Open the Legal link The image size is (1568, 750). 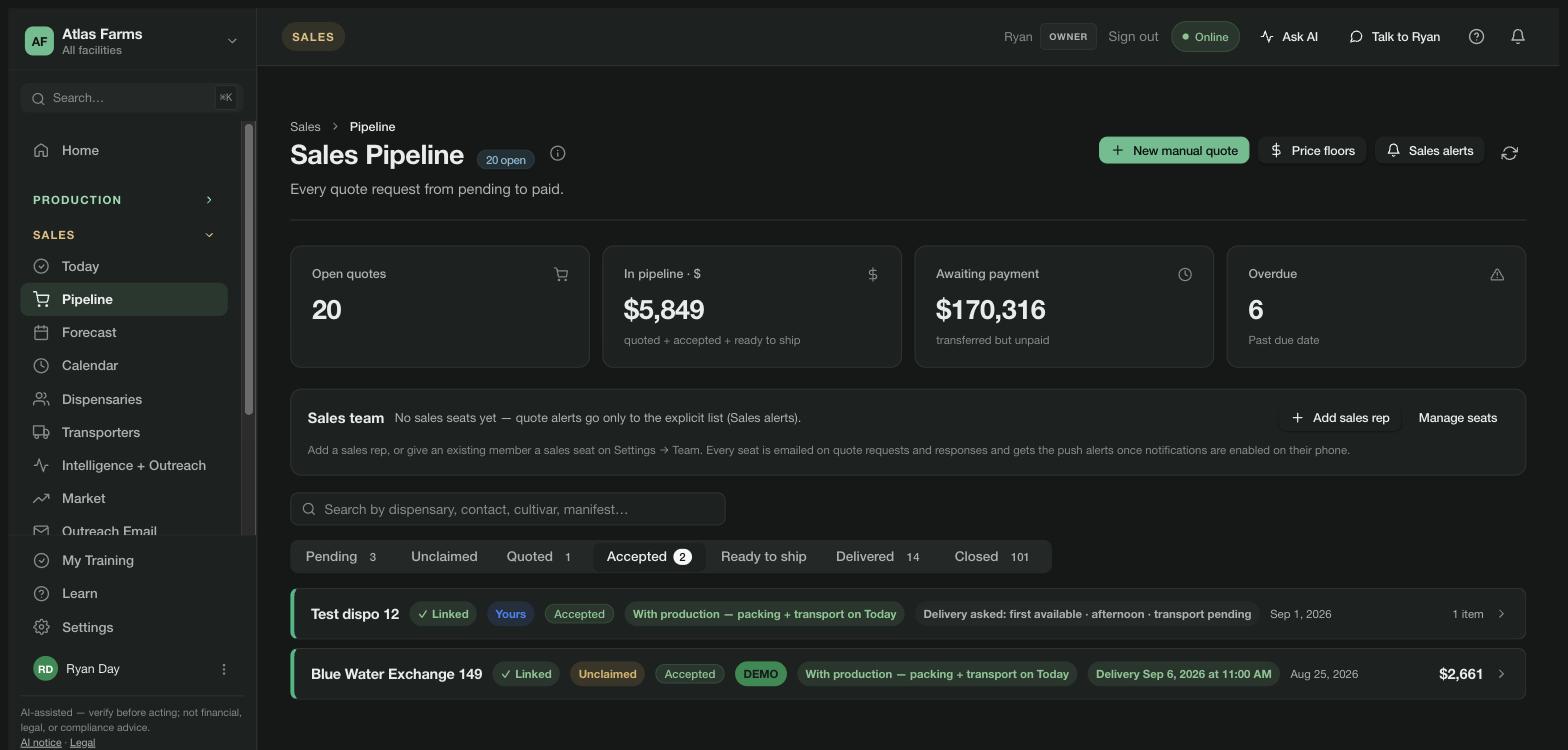[82, 742]
